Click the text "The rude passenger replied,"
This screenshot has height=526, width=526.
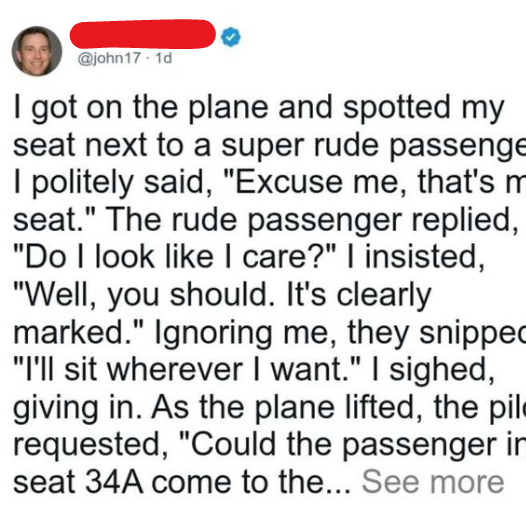[312, 221]
